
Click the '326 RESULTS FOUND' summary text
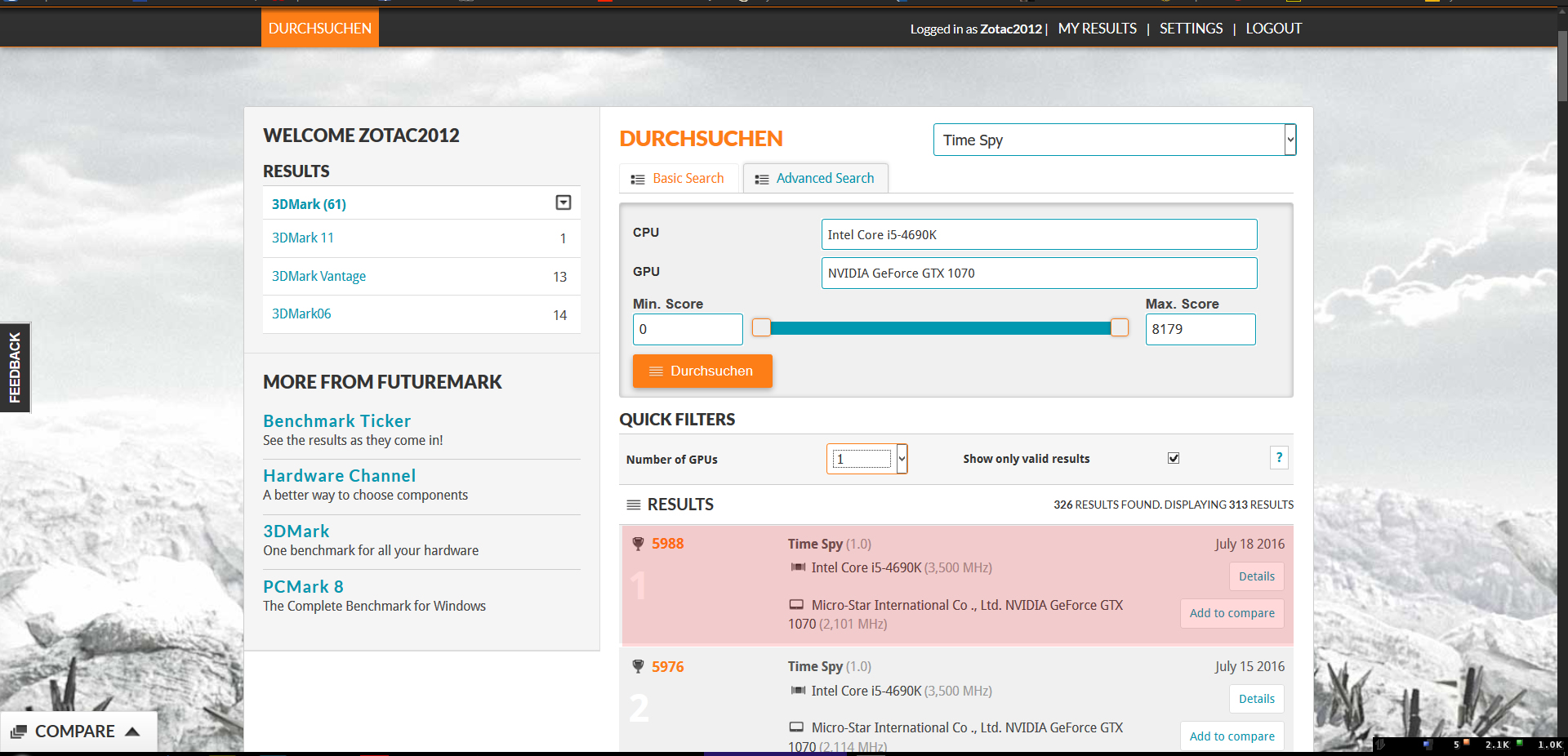[1107, 505]
